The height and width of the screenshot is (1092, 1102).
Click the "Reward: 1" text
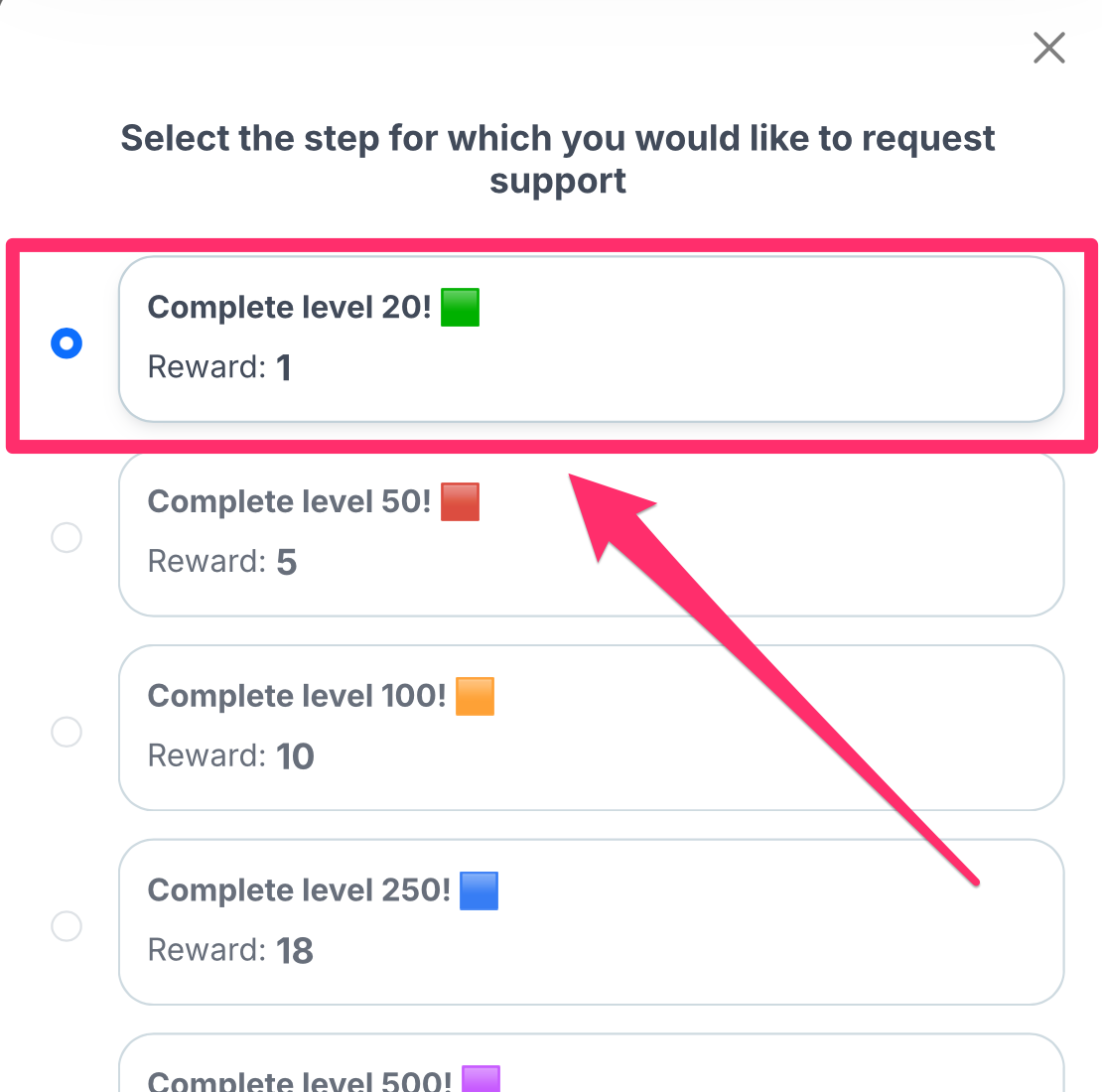[x=219, y=368]
